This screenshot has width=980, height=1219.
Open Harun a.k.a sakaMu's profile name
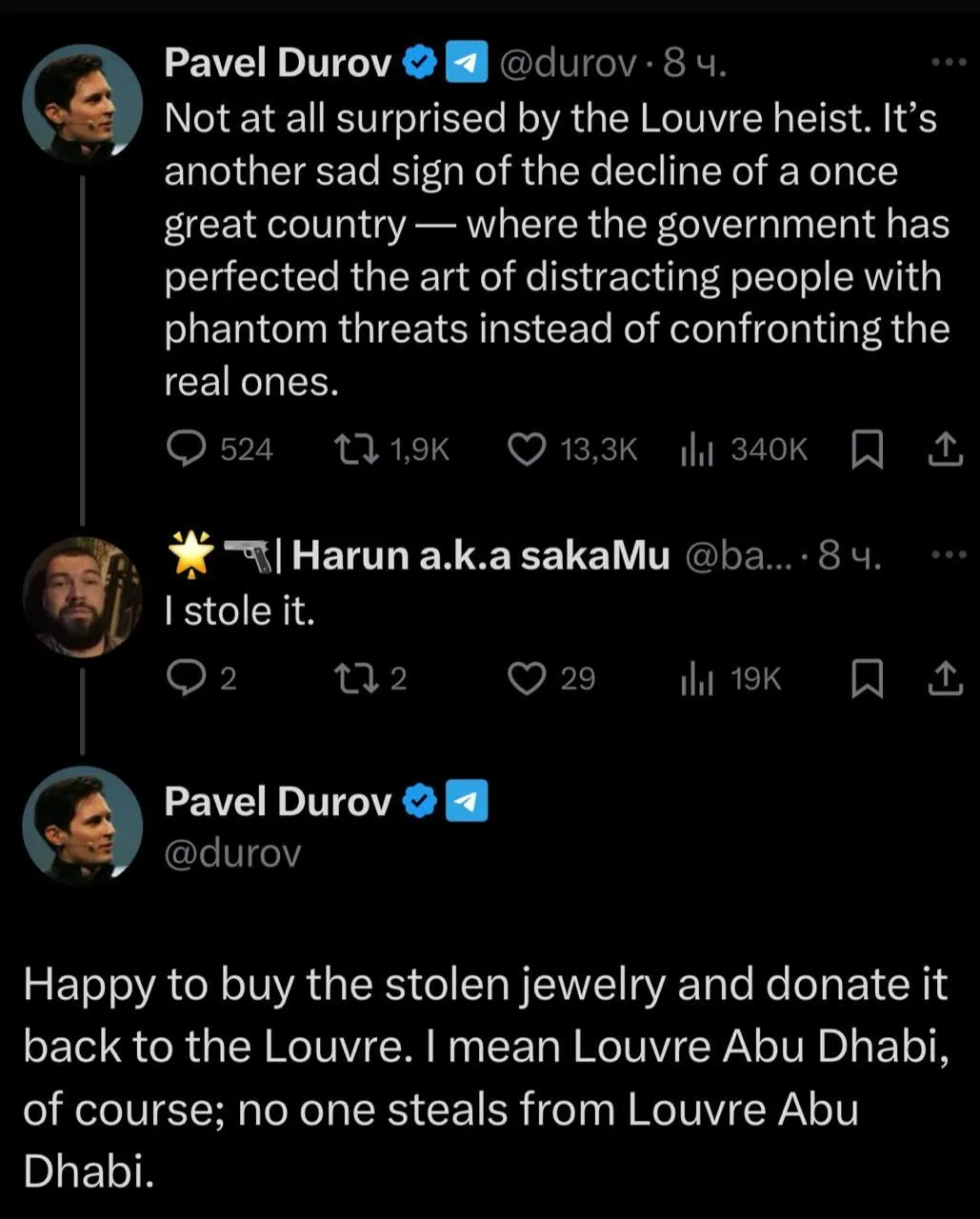coord(480,555)
